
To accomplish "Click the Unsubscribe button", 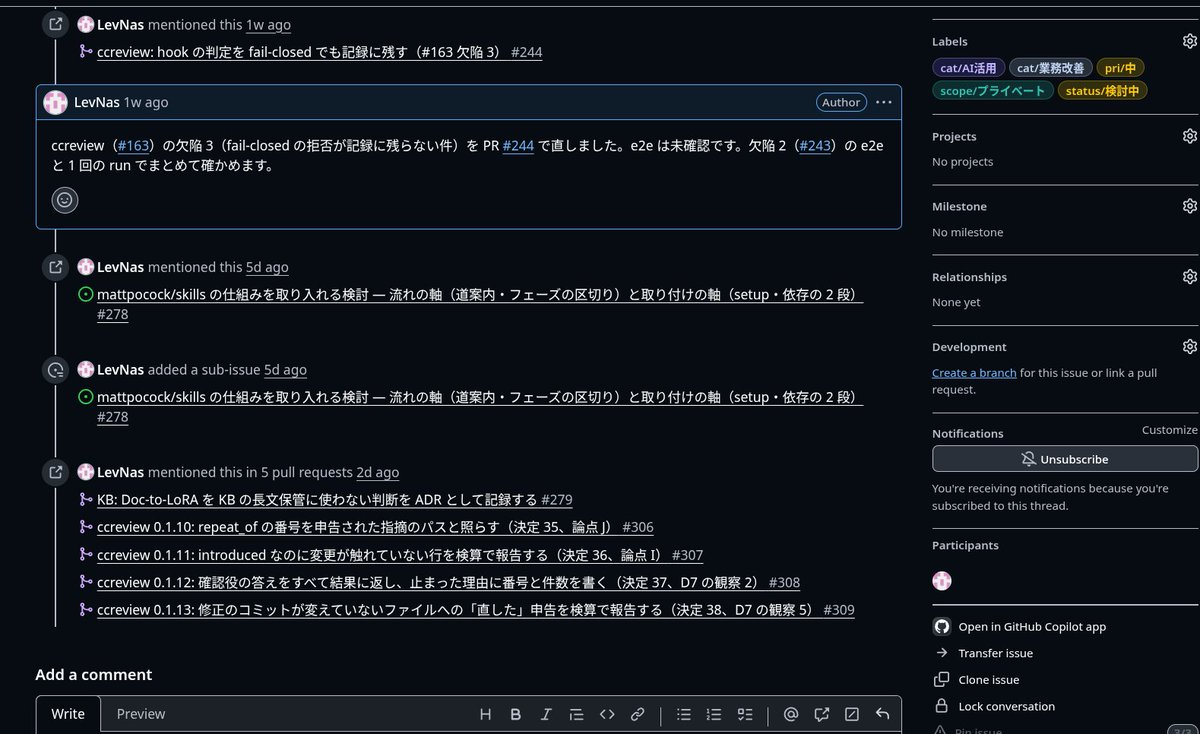I will (x=1065, y=459).
